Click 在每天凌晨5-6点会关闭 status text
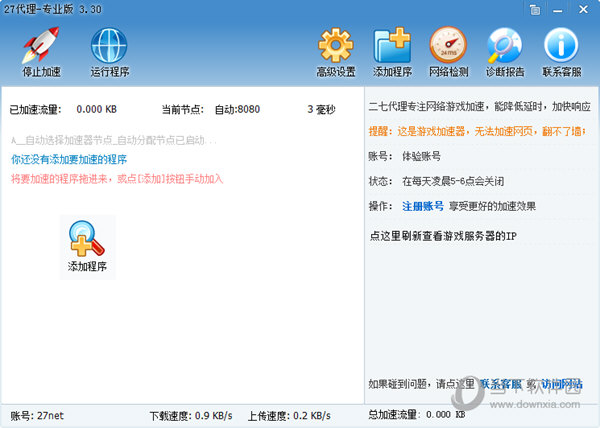 click(453, 181)
